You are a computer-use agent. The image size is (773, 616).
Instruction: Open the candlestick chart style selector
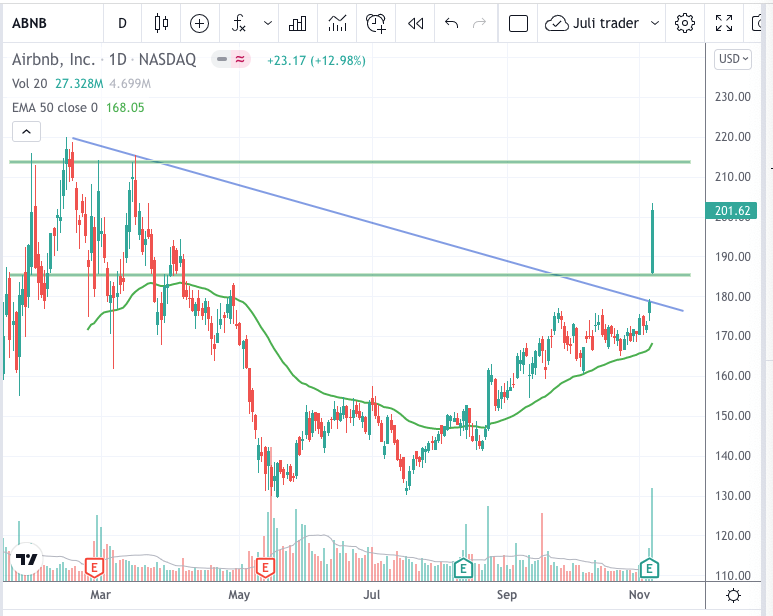click(x=161, y=23)
